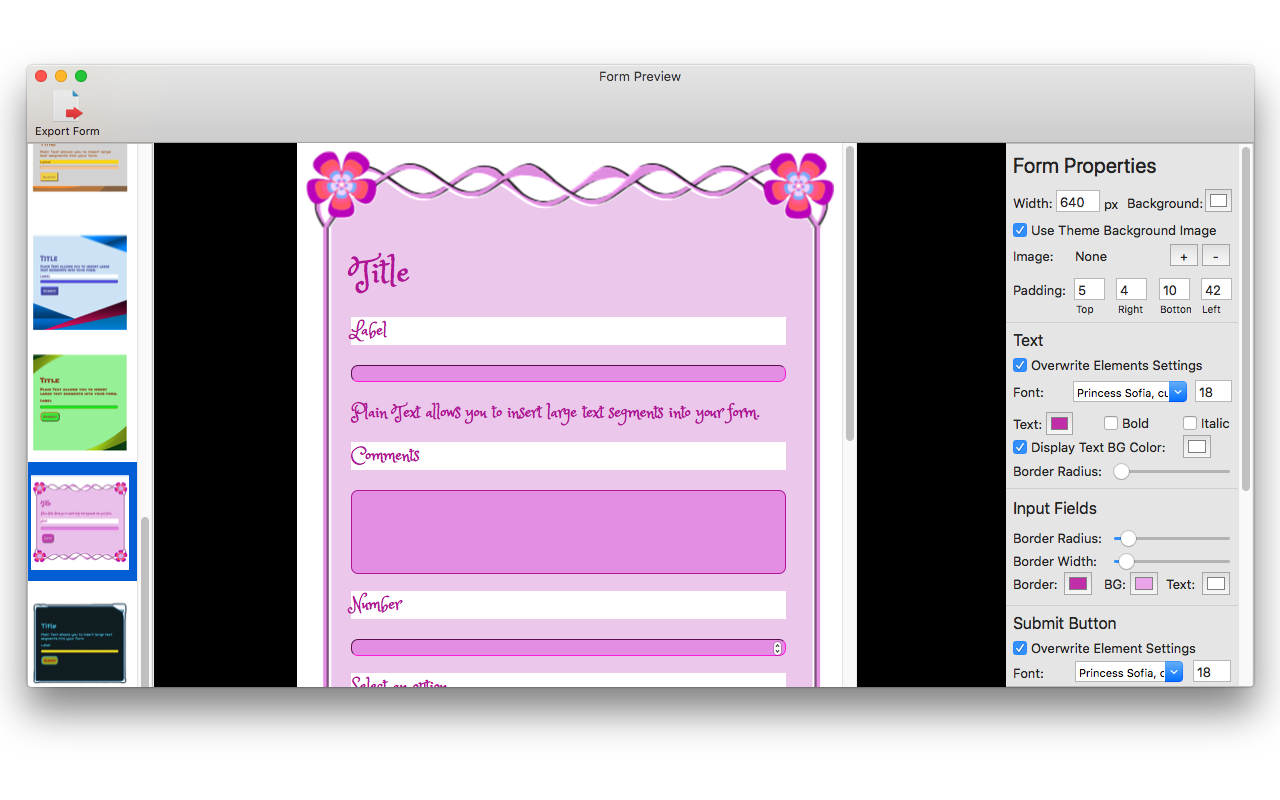The image size is (1280, 800).
Task: Enable the Bold checkbox
Action: click(x=1111, y=423)
